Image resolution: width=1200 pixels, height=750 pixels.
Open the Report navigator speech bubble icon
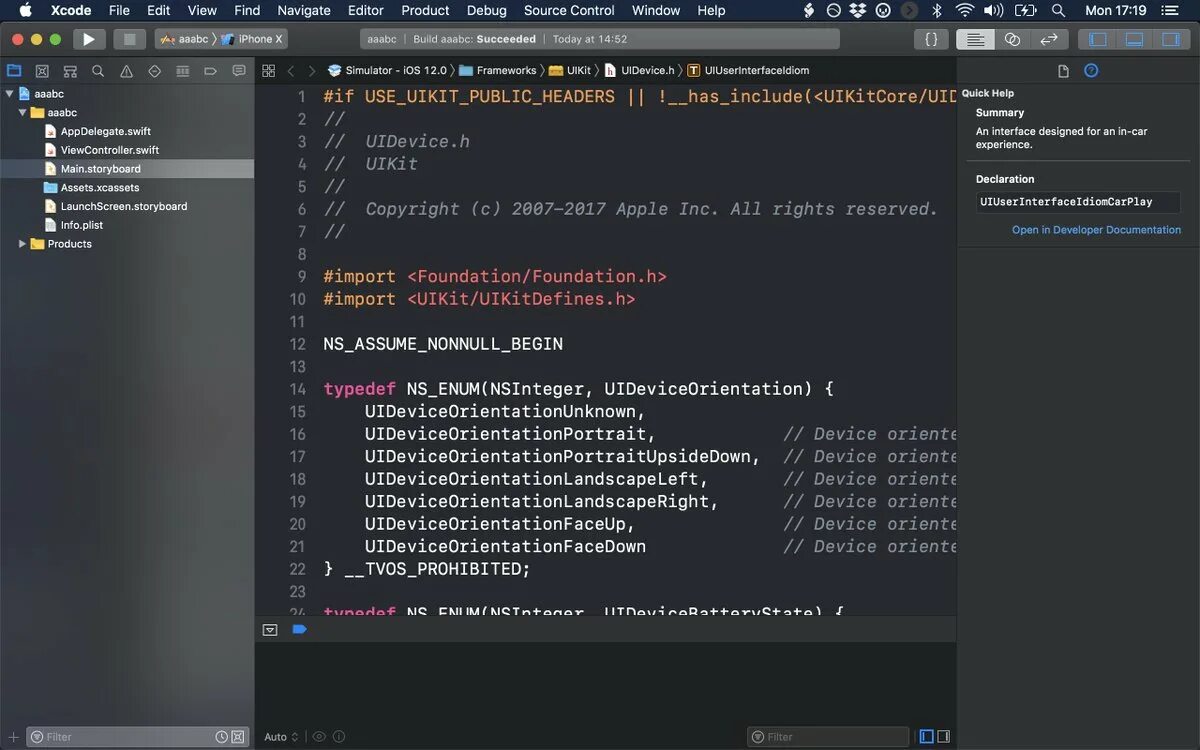click(238, 71)
